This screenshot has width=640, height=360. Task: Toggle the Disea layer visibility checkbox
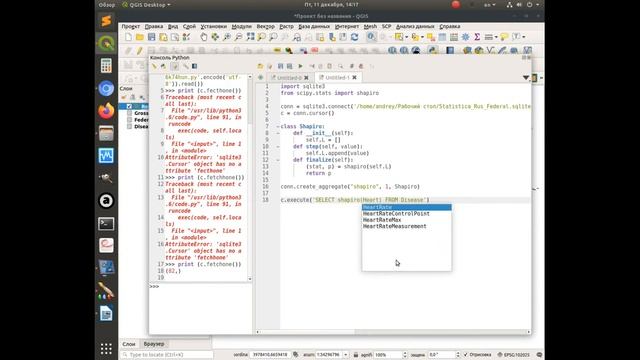tap(129, 127)
